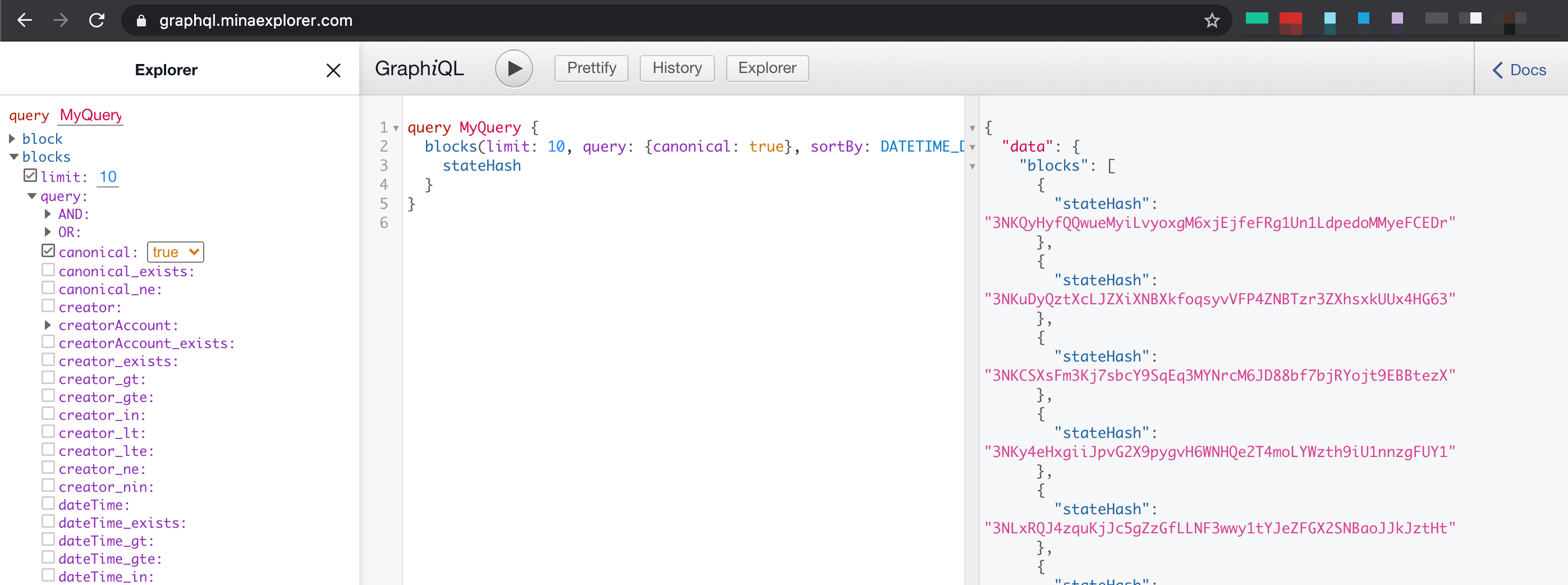
Task: Expand the block tree node
Action: point(12,139)
